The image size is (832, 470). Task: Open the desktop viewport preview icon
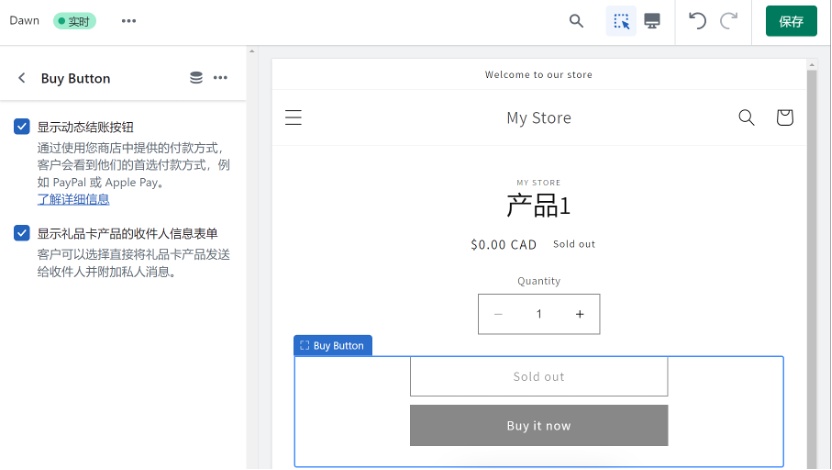[x=652, y=21]
